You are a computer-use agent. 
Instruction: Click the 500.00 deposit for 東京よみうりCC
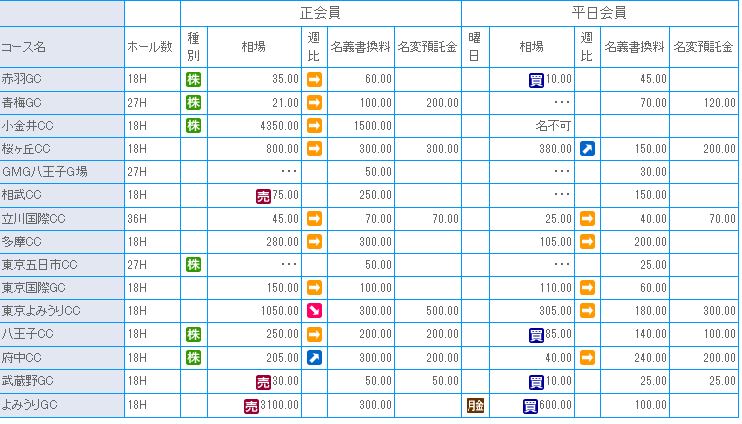(x=442, y=311)
